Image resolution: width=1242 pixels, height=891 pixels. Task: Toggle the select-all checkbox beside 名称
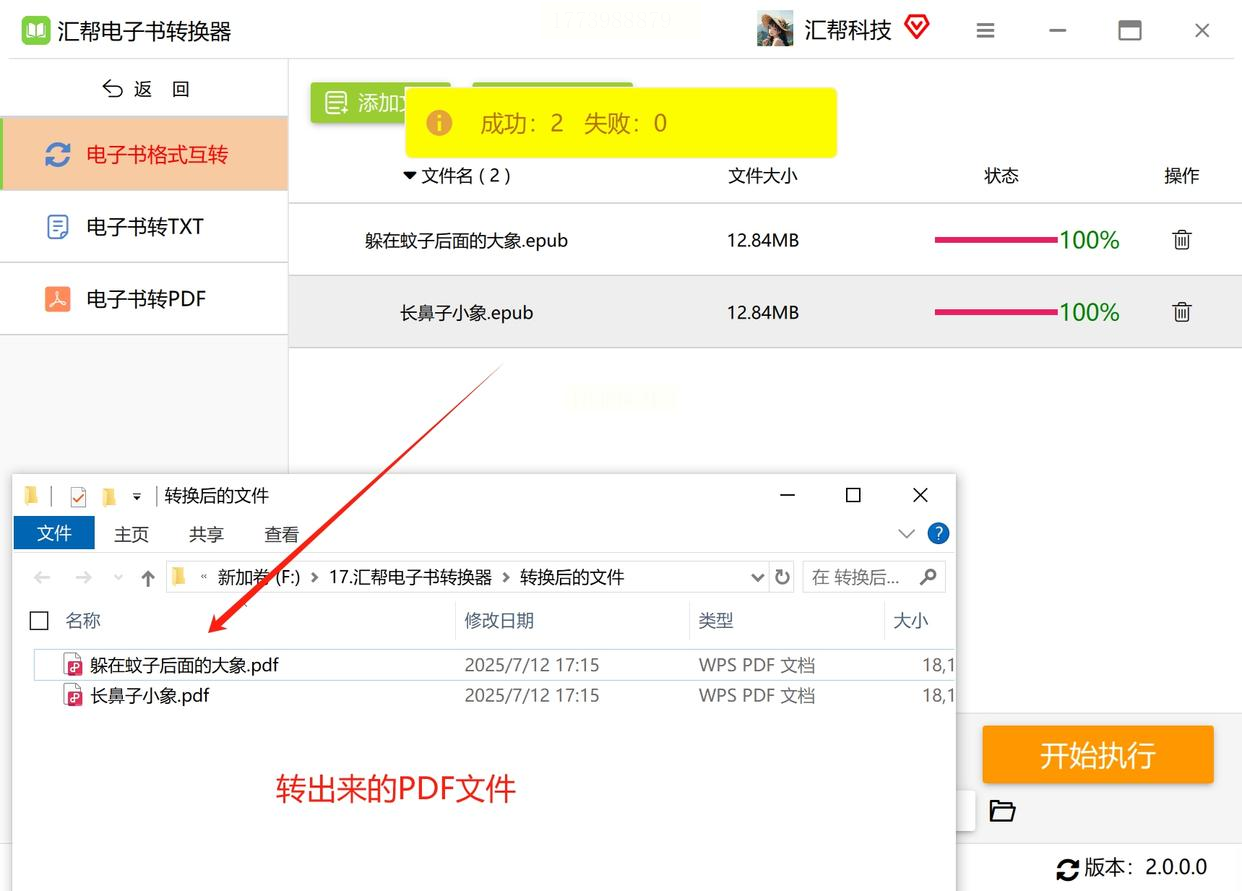[39, 621]
